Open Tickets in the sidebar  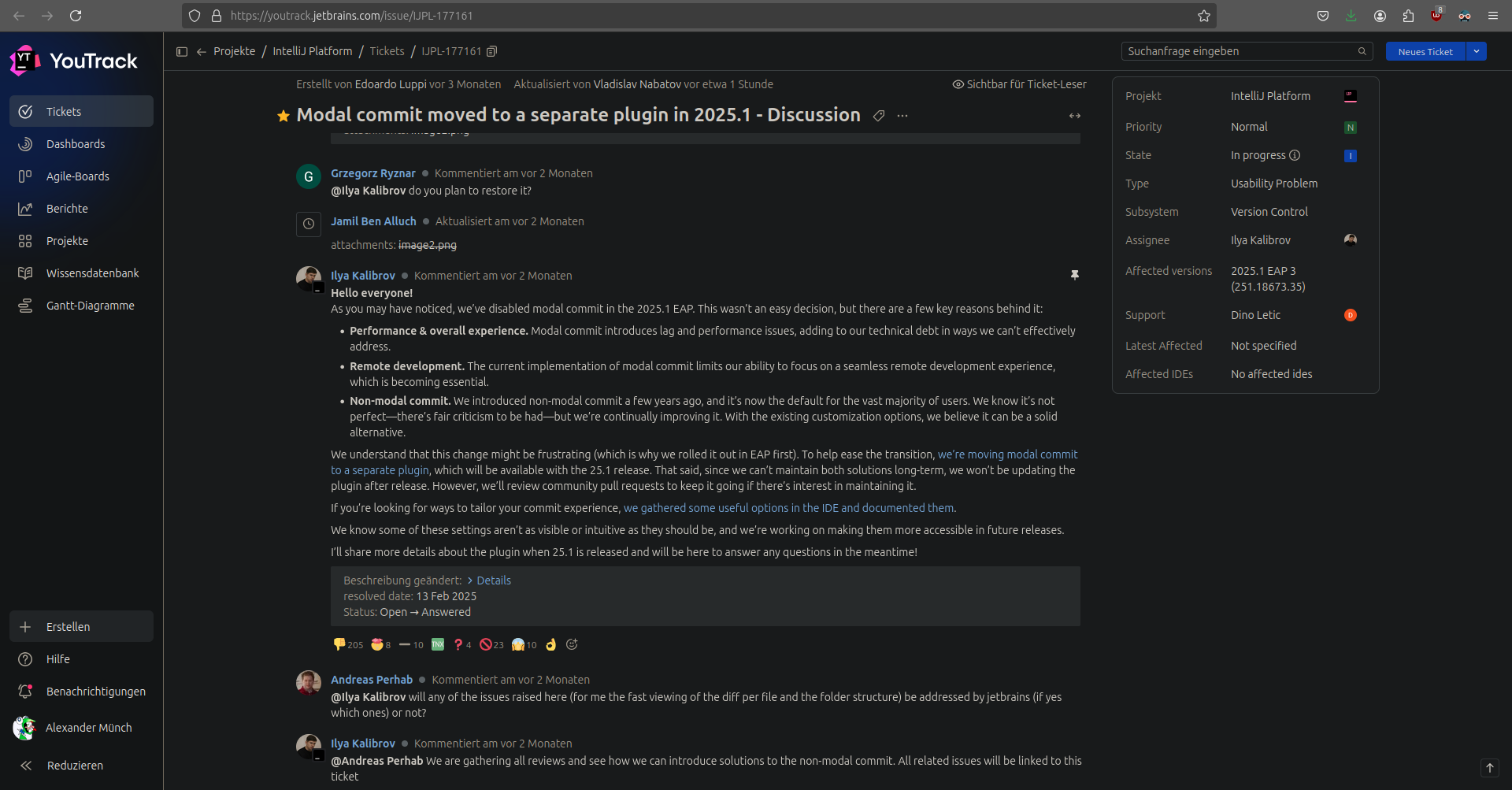tap(81, 112)
